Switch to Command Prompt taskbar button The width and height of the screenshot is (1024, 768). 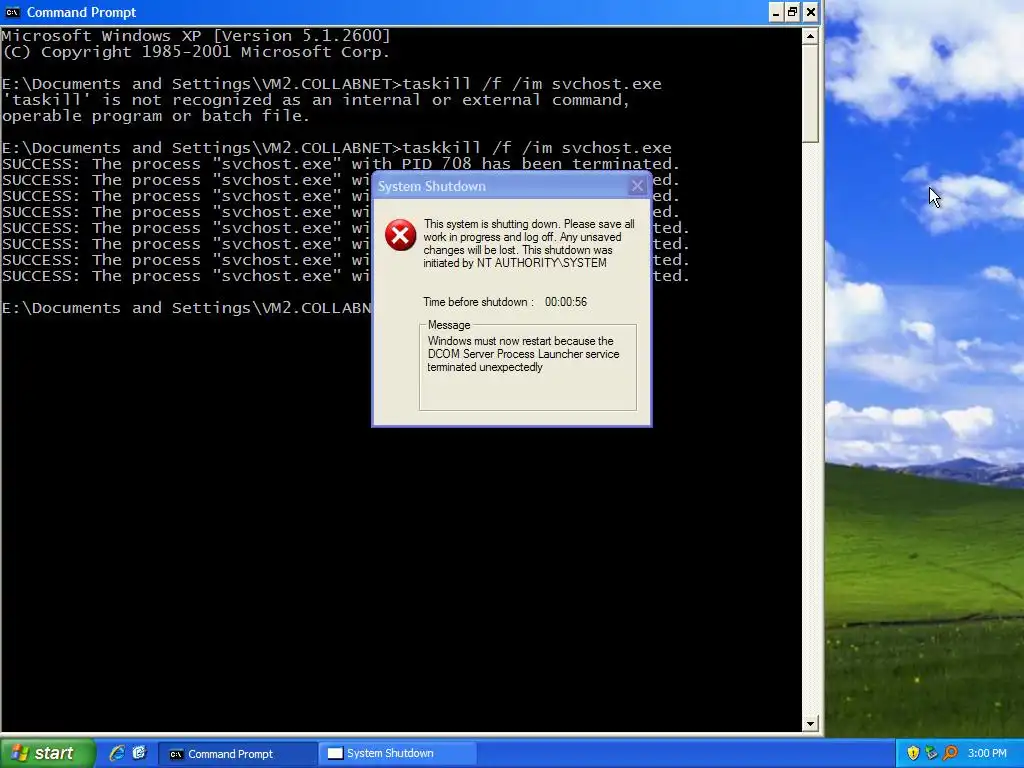(x=238, y=754)
